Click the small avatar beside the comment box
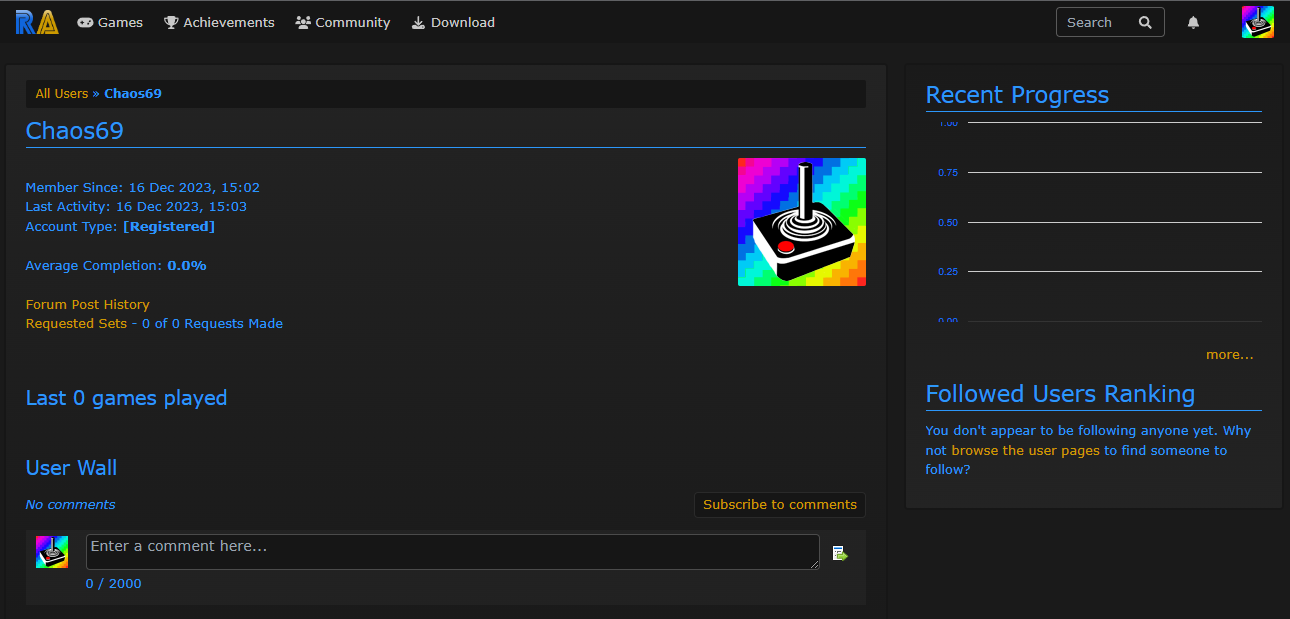Image resolution: width=1290 pixels, height=619 pixels. 52,552
